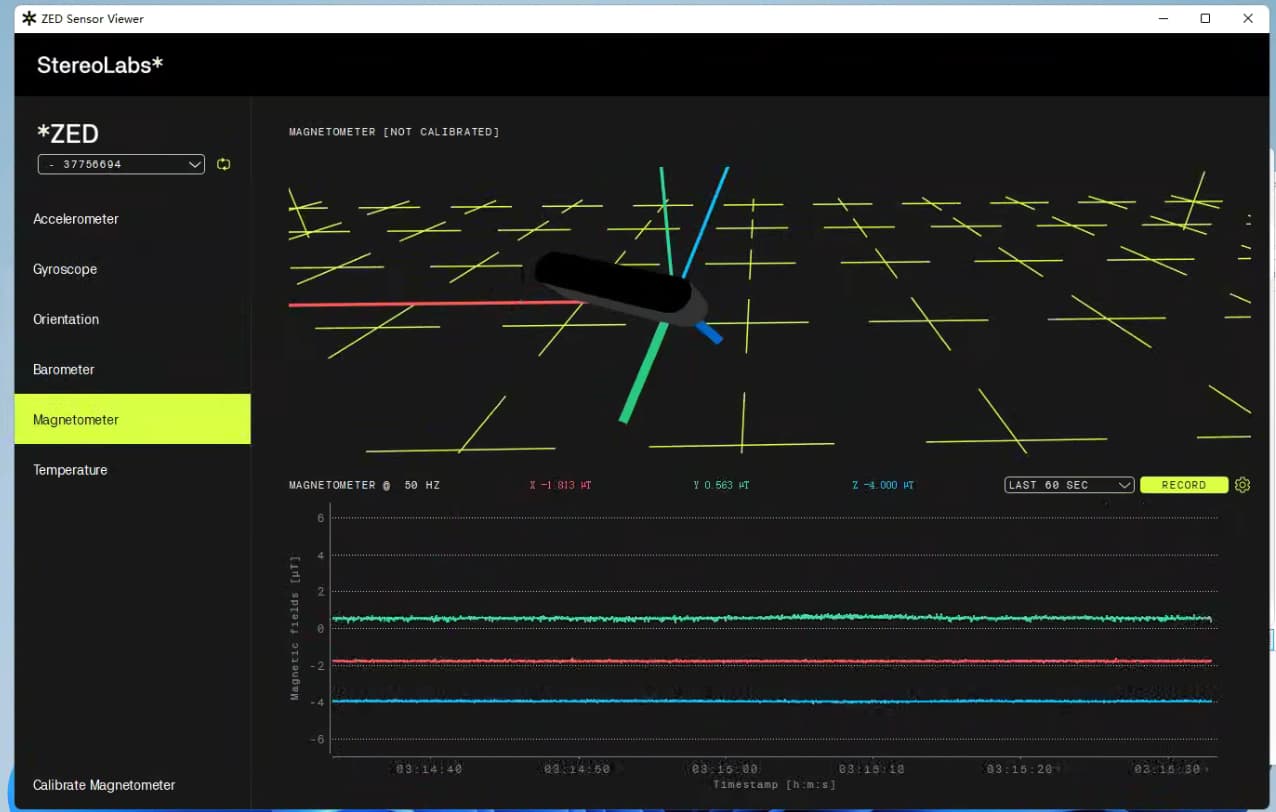
Task: Open the camera serial number dropdown
Action: point(121,164)
